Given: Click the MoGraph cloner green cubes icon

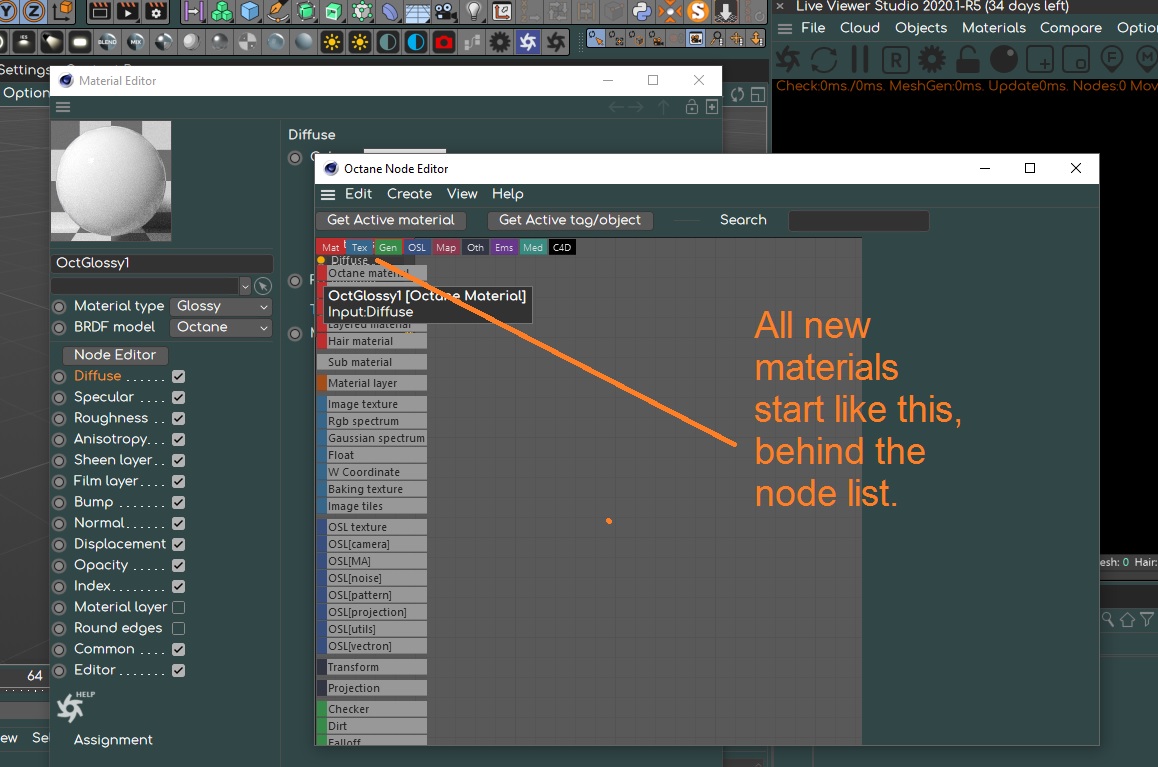Looking at the screenshot, I should [x=222, y=11].
